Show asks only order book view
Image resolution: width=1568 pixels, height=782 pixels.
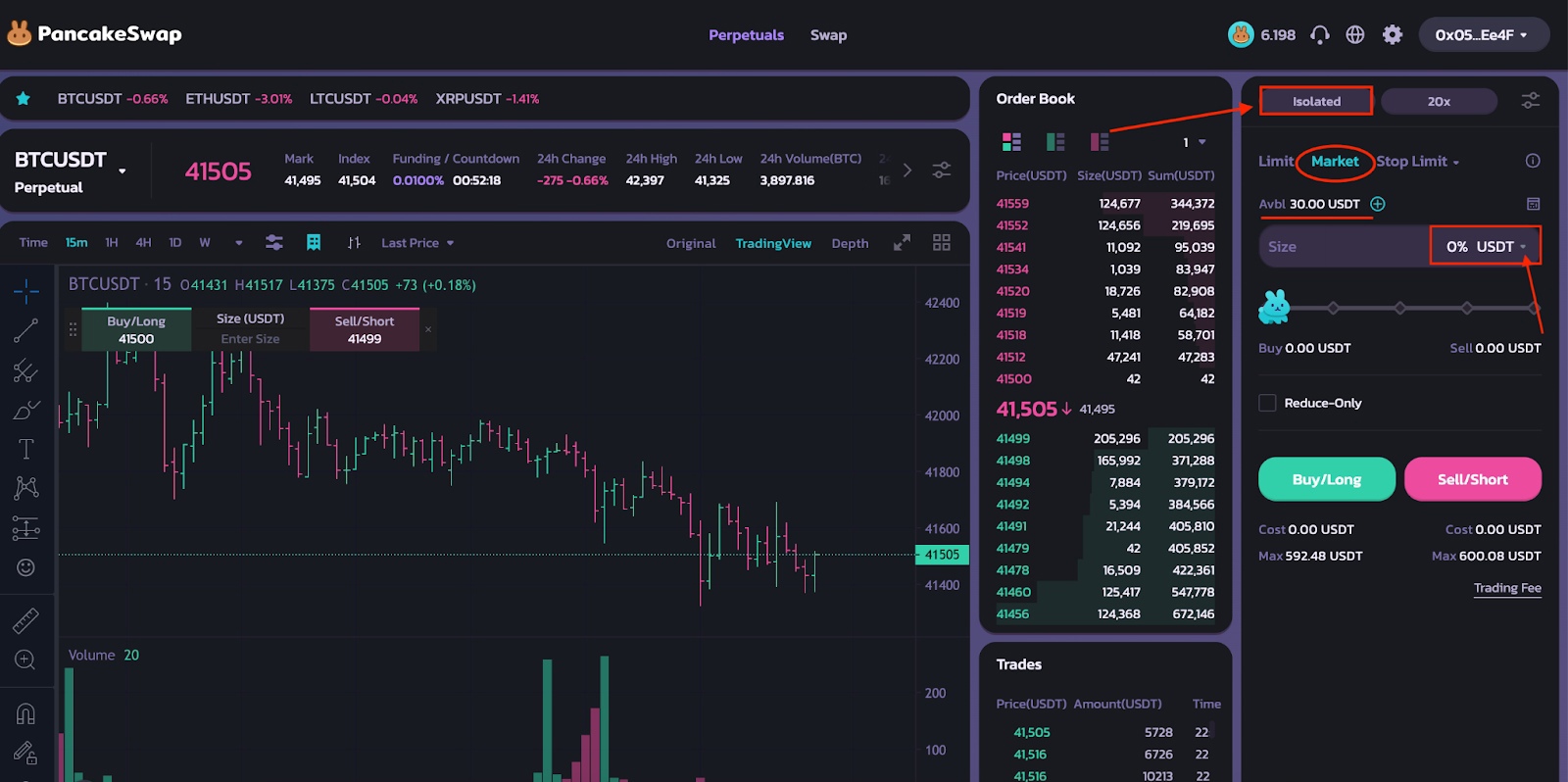click(x=1100, y=142)
